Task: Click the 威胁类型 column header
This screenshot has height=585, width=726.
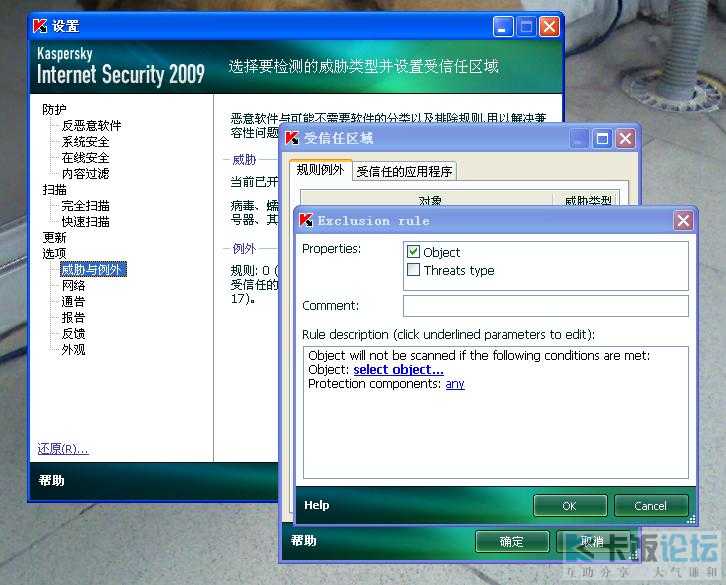Action: point(587,198)
